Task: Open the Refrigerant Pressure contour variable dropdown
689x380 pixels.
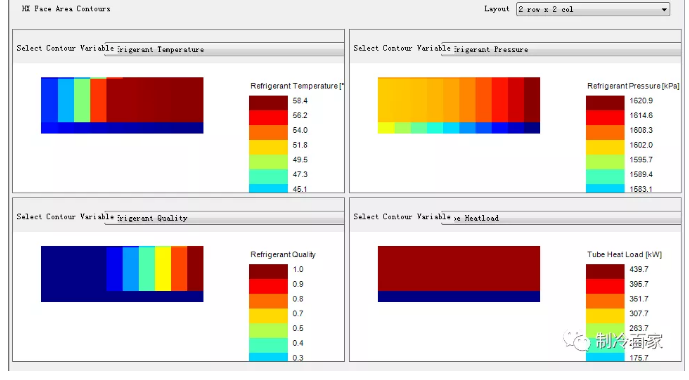Action: coord(561,49)
